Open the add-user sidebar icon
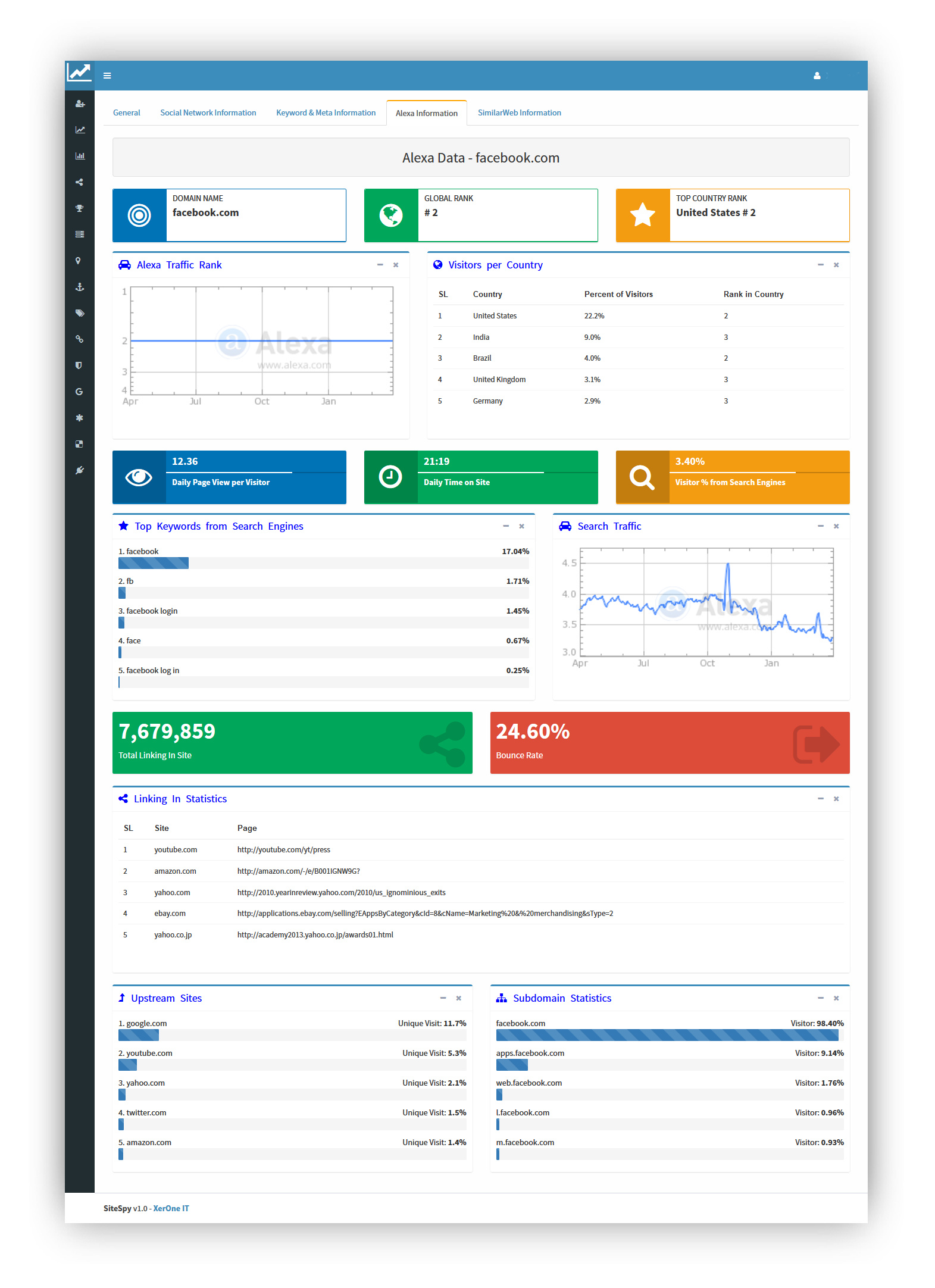Image resolution: width=935 pixels, height=1288 pixels. 80,104
